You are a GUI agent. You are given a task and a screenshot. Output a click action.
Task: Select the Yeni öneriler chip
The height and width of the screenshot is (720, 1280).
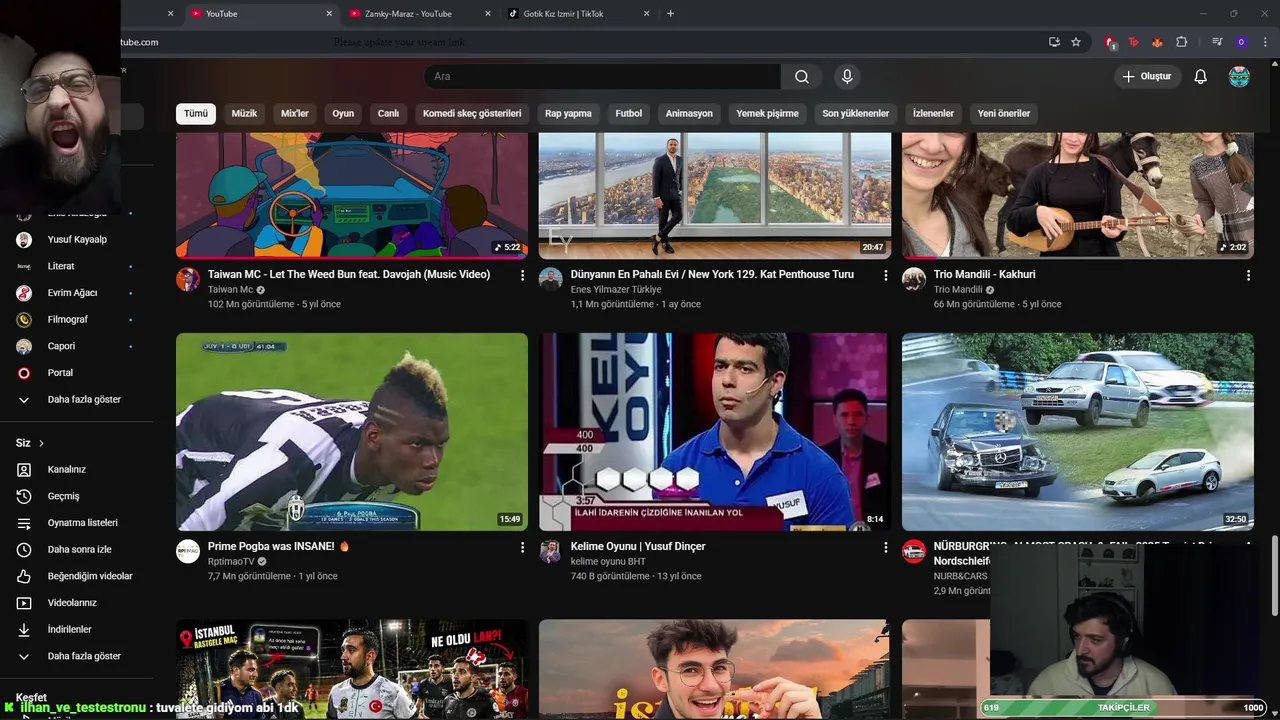1004,113
